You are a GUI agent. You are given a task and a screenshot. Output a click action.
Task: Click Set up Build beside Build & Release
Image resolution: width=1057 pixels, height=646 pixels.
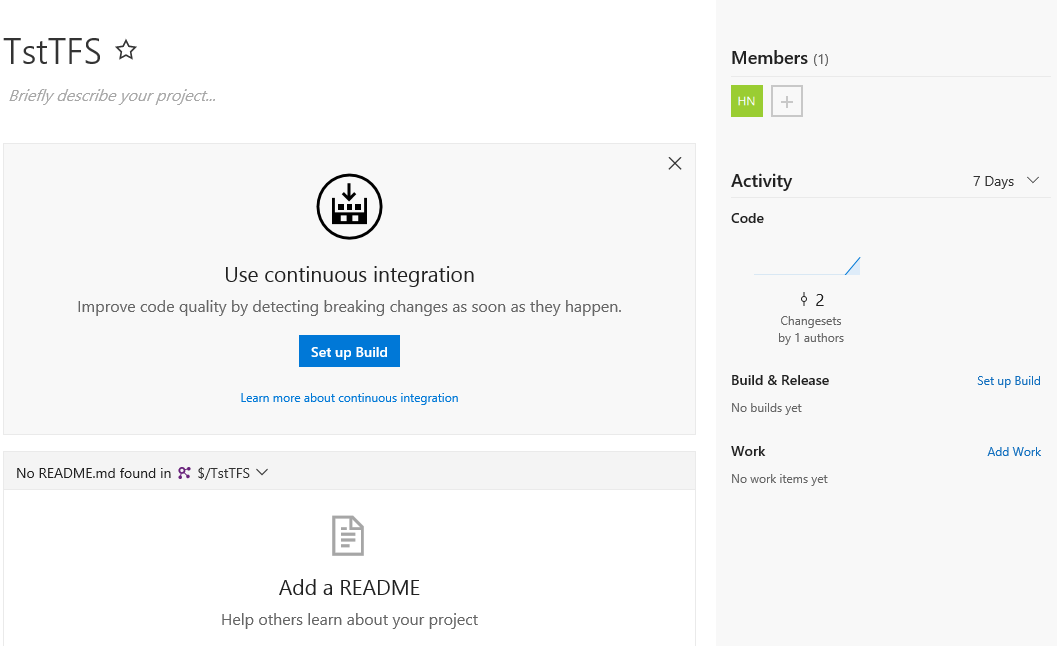tap(1008, 380)
